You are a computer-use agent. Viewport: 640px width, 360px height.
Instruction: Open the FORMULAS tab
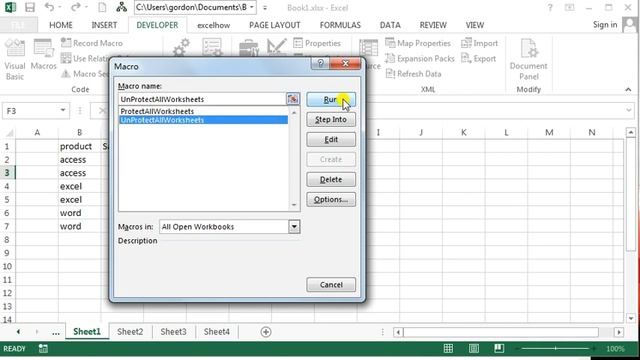340,25
